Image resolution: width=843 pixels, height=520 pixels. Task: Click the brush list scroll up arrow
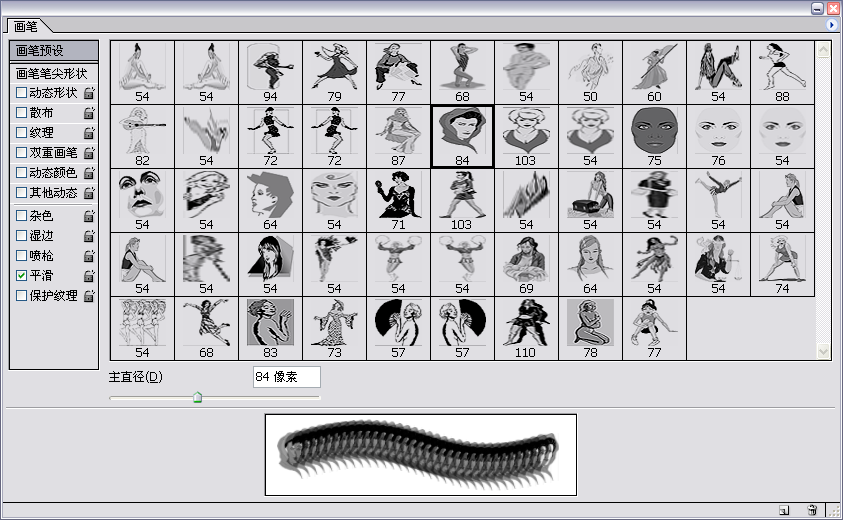(823, 51)
